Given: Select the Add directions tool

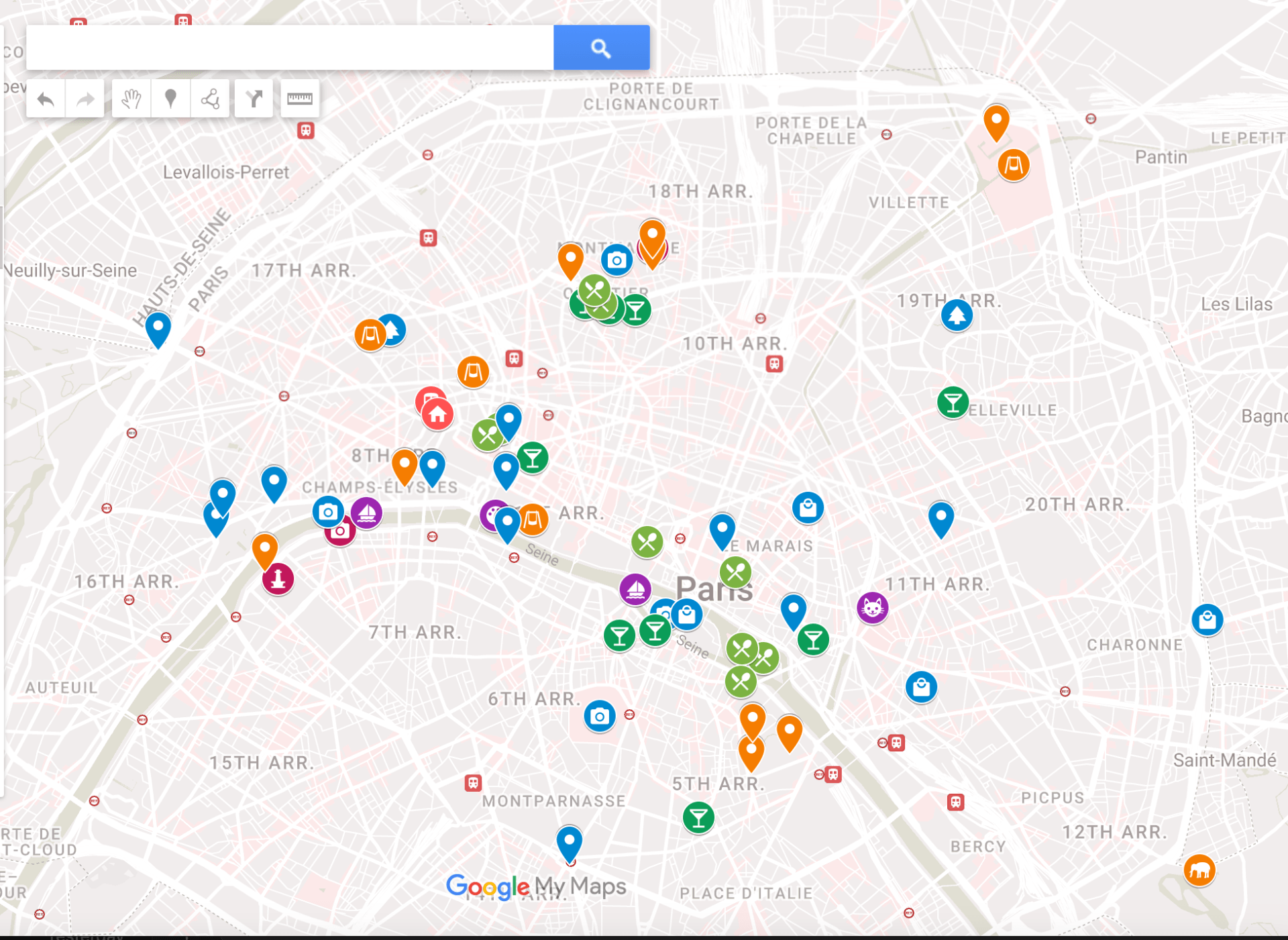Looking at the screenshot, I should [x=254, y=99].
